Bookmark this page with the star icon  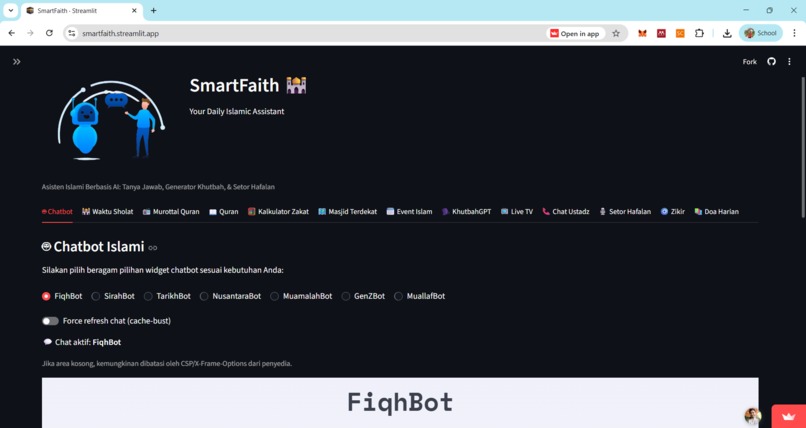[616, 33]
